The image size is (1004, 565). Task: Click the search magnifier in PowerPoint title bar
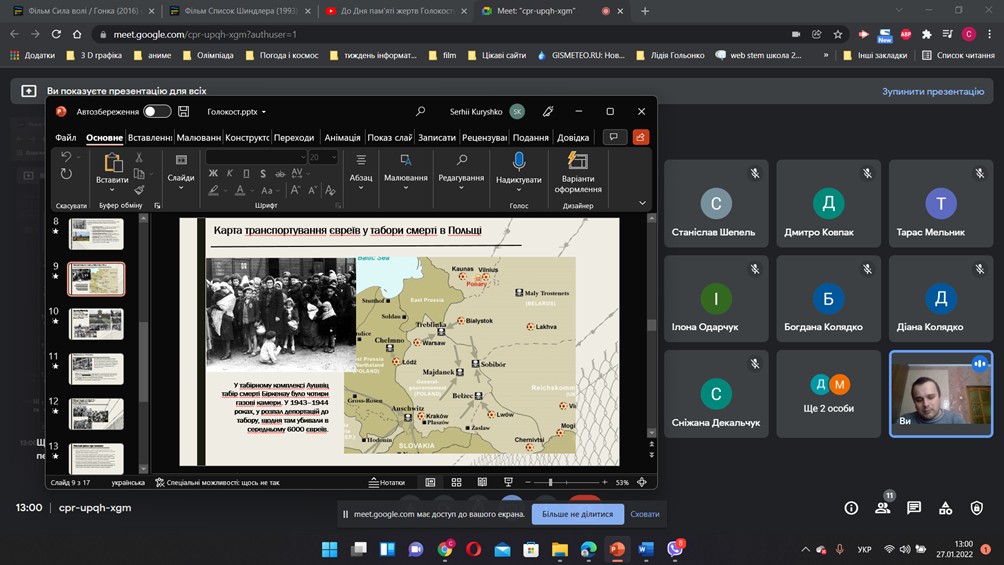420,111
